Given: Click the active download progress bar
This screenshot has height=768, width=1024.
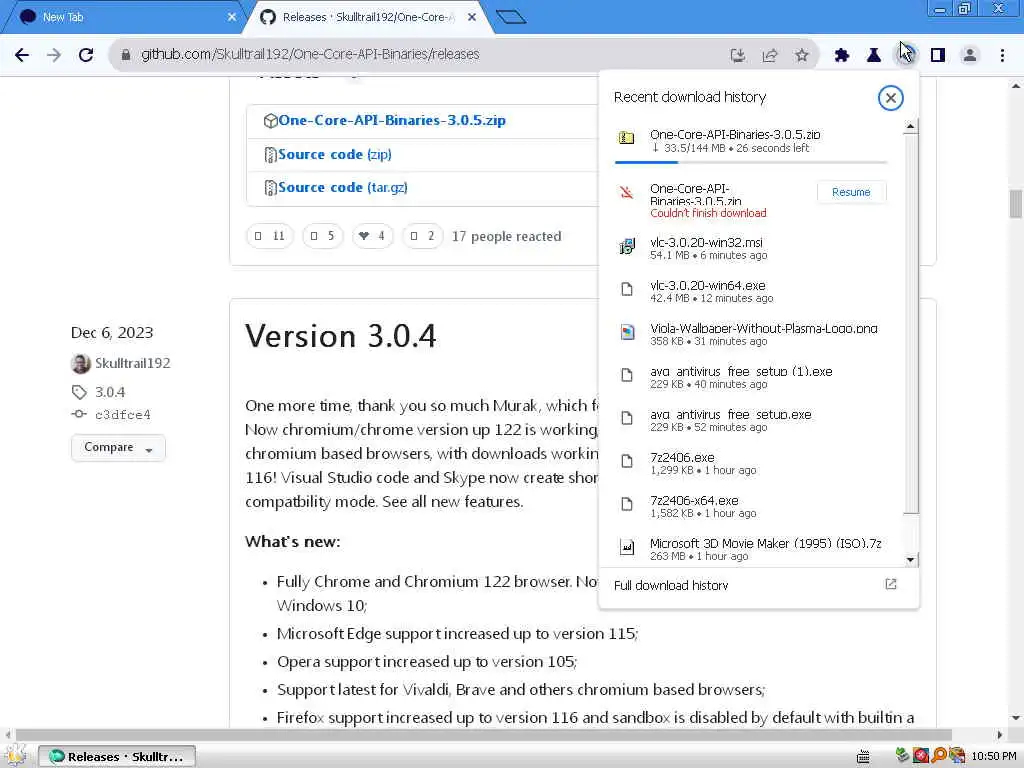Looking at the screenshot, I should pyautogui.click(x=751, y=162).
